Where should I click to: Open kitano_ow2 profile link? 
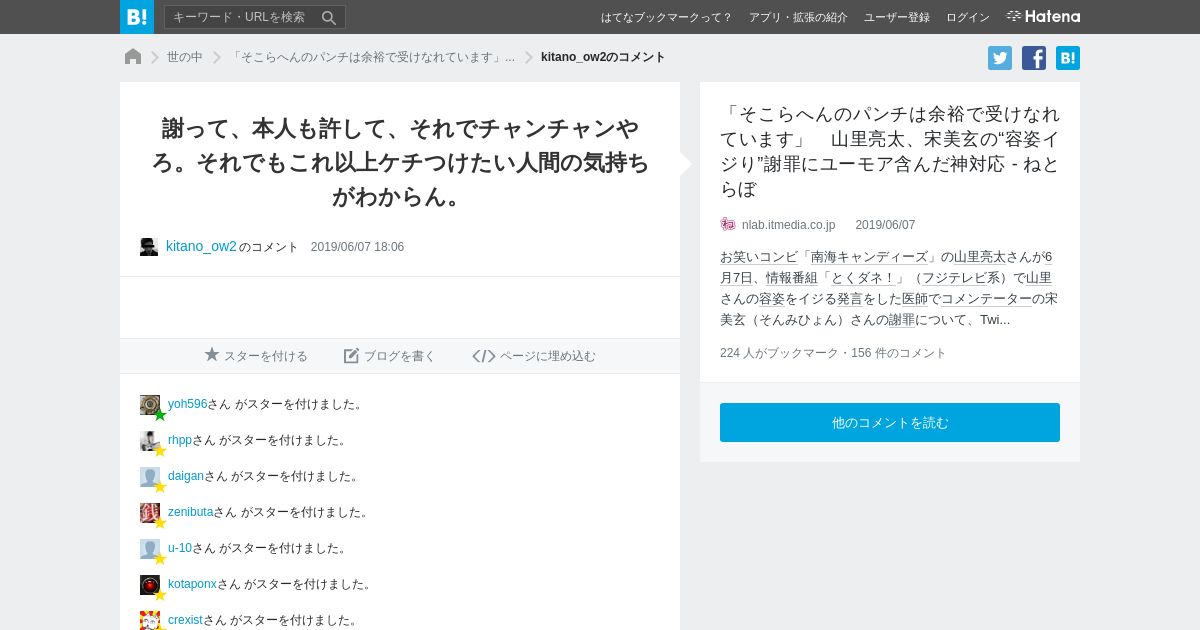pos(201,246)
